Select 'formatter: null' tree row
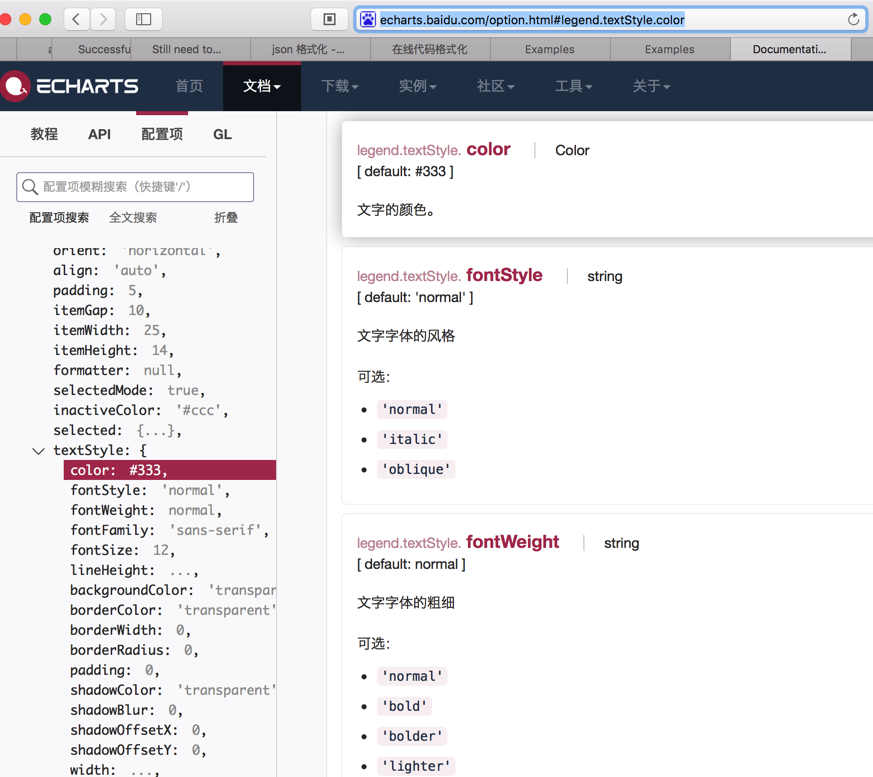 coord(117,371)
